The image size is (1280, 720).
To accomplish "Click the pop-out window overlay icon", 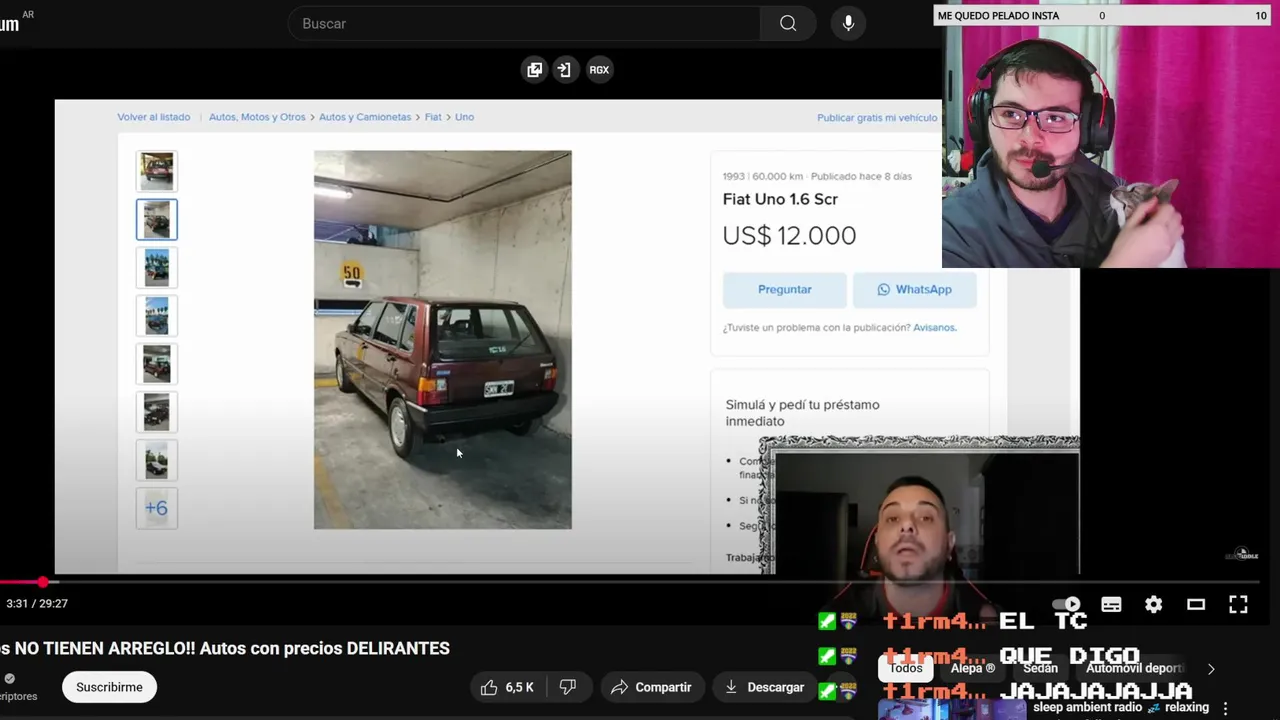I will click(534, 70).
